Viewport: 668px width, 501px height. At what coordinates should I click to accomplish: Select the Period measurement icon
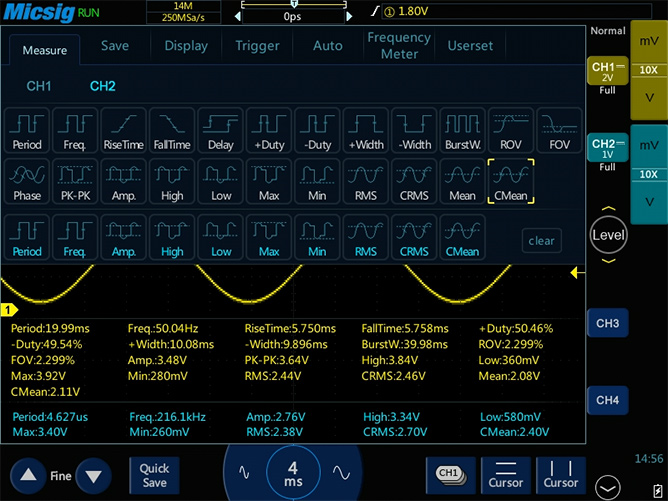[x=27, y=131]
